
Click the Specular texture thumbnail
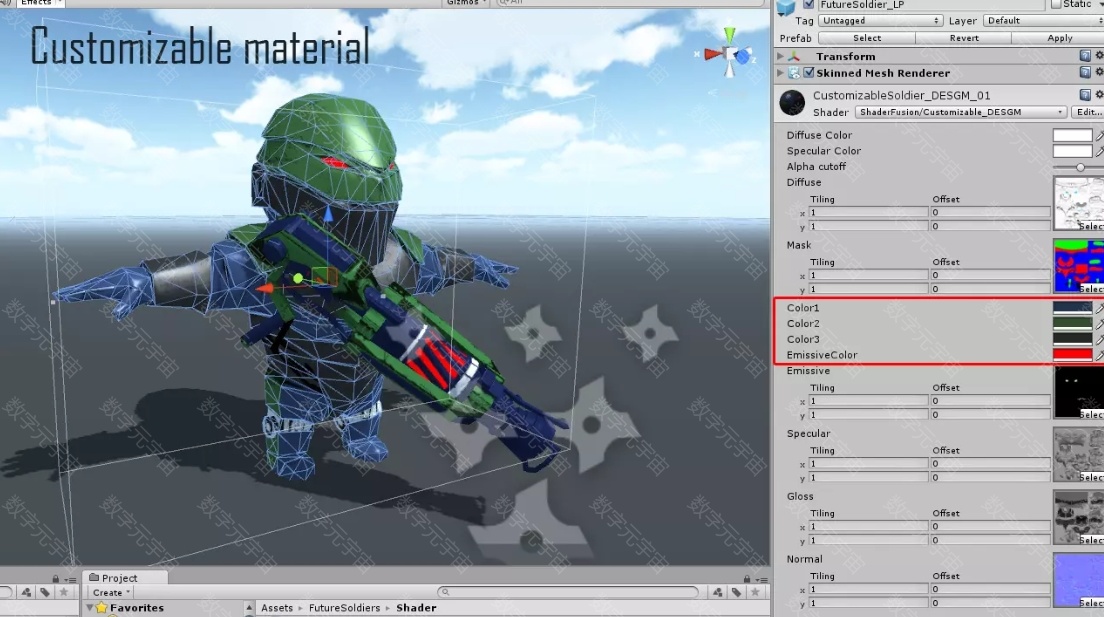pyautogui.click(x=1079, y=455)
